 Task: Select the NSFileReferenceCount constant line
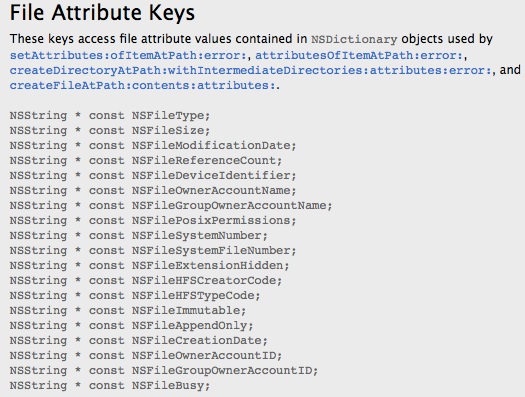pyautogui.click(x=146, y=161)
